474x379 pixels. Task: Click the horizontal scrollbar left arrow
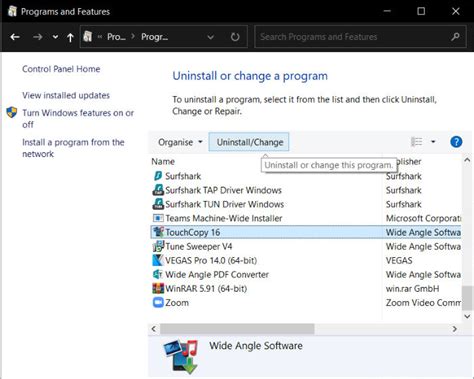pyautogui.click(x=154, y=329)
